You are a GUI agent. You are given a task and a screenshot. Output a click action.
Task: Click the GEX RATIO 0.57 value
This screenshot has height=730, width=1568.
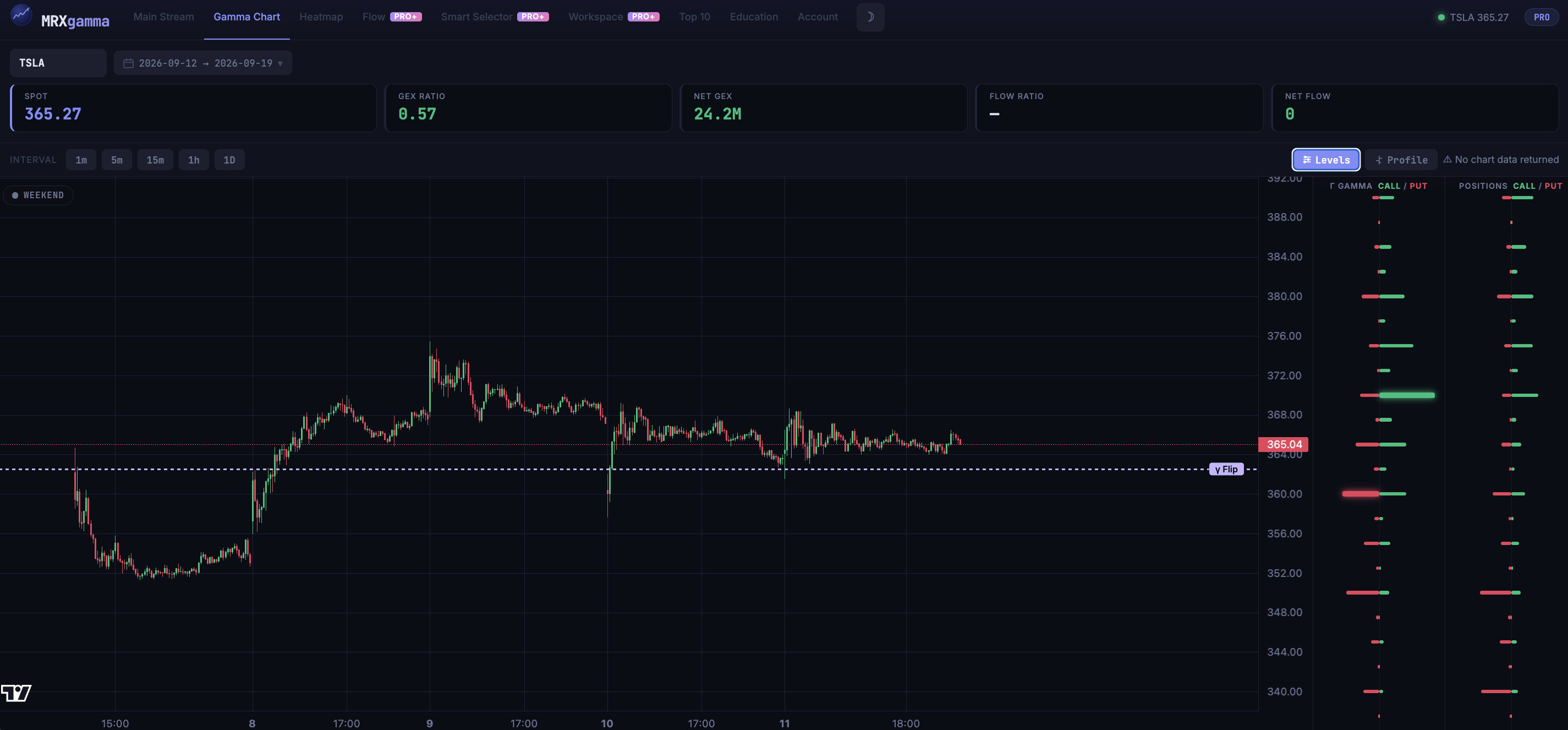coord(417,114)
